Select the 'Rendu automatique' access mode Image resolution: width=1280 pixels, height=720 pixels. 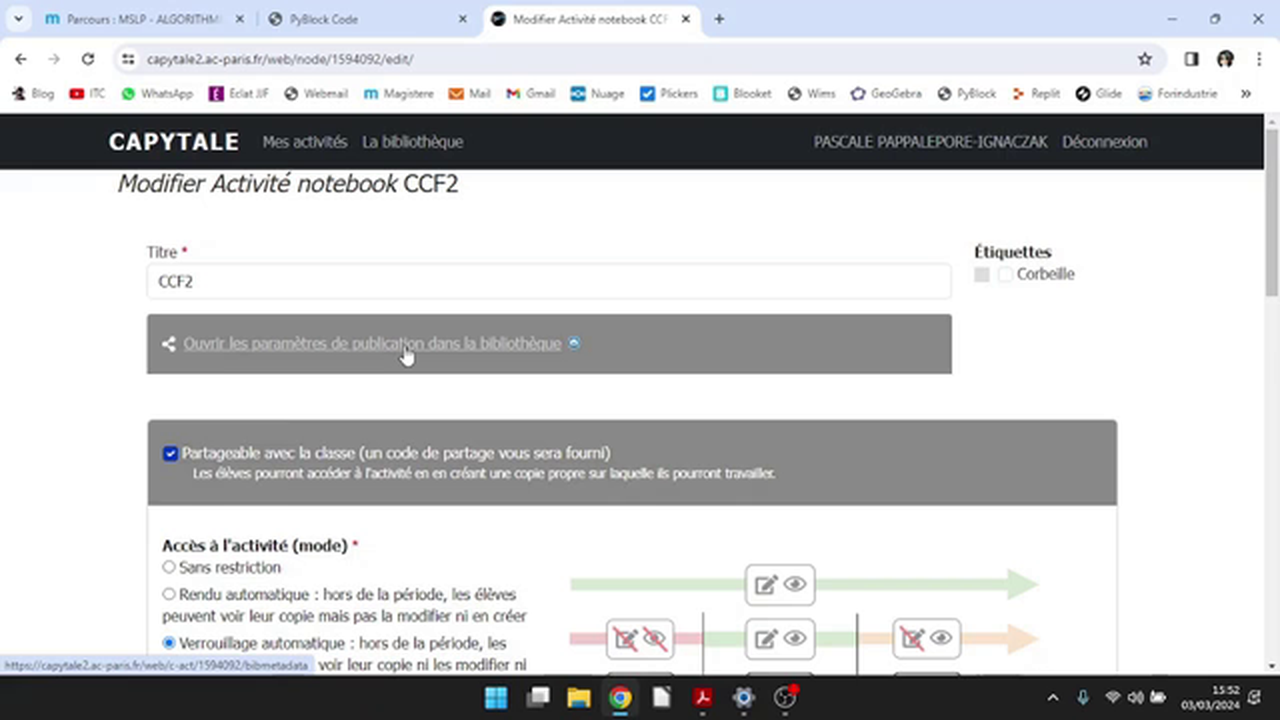point(168,594)
